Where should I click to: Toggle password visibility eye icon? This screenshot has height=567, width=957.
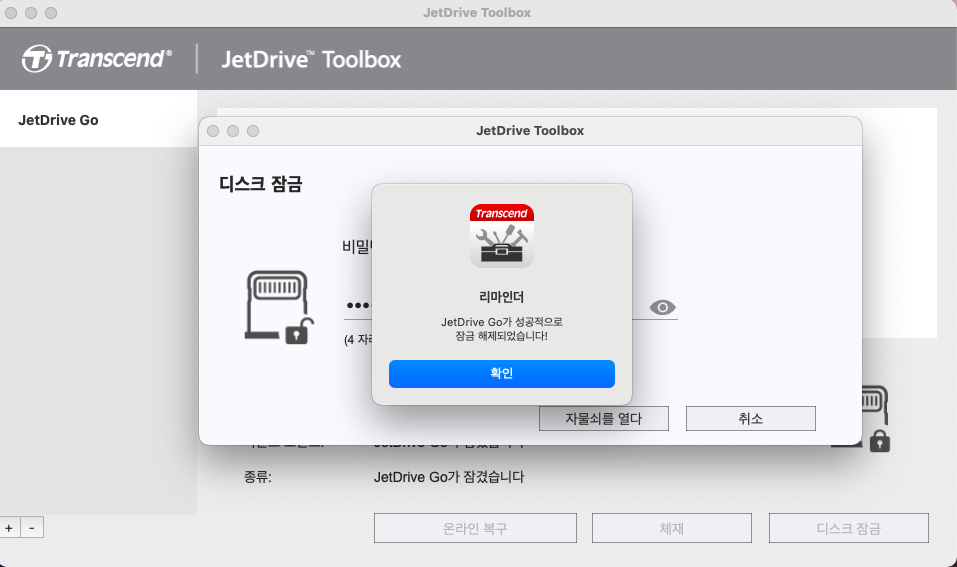point(662,307)
